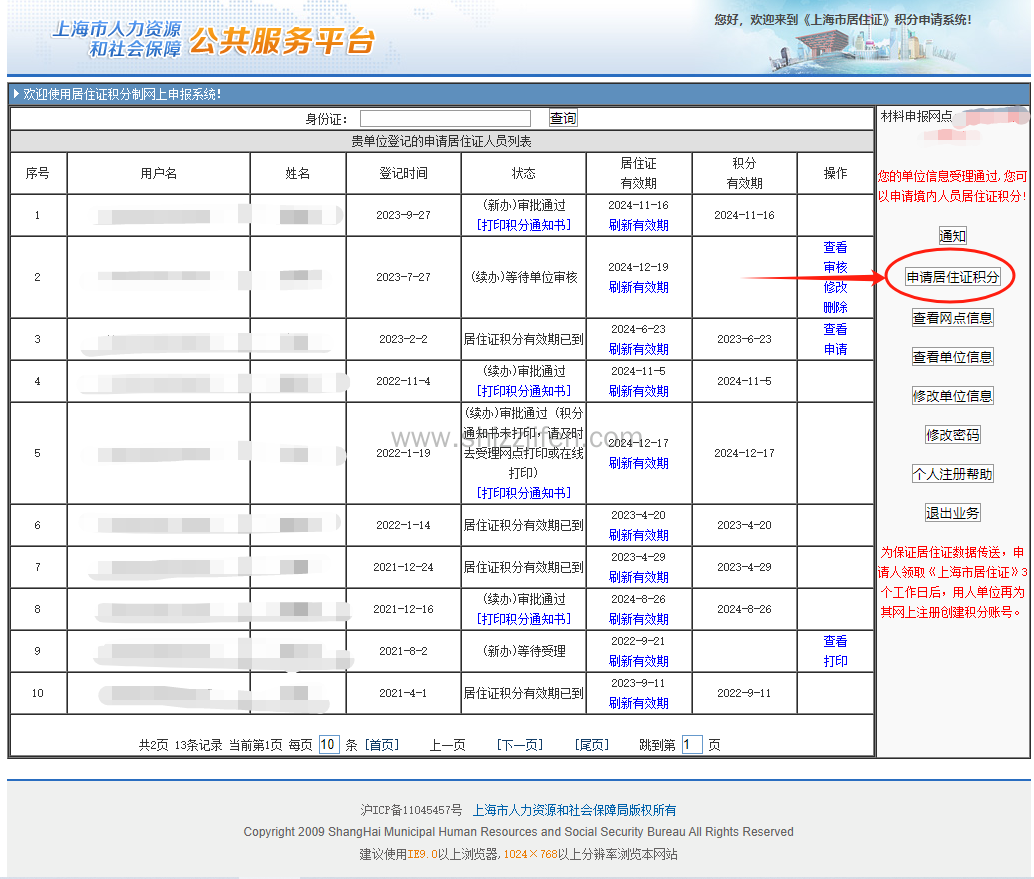Image resolution: width=1034 pixels, height=879 pixels.
Task: Go to next page via 下一页
Action: point(519,745)
